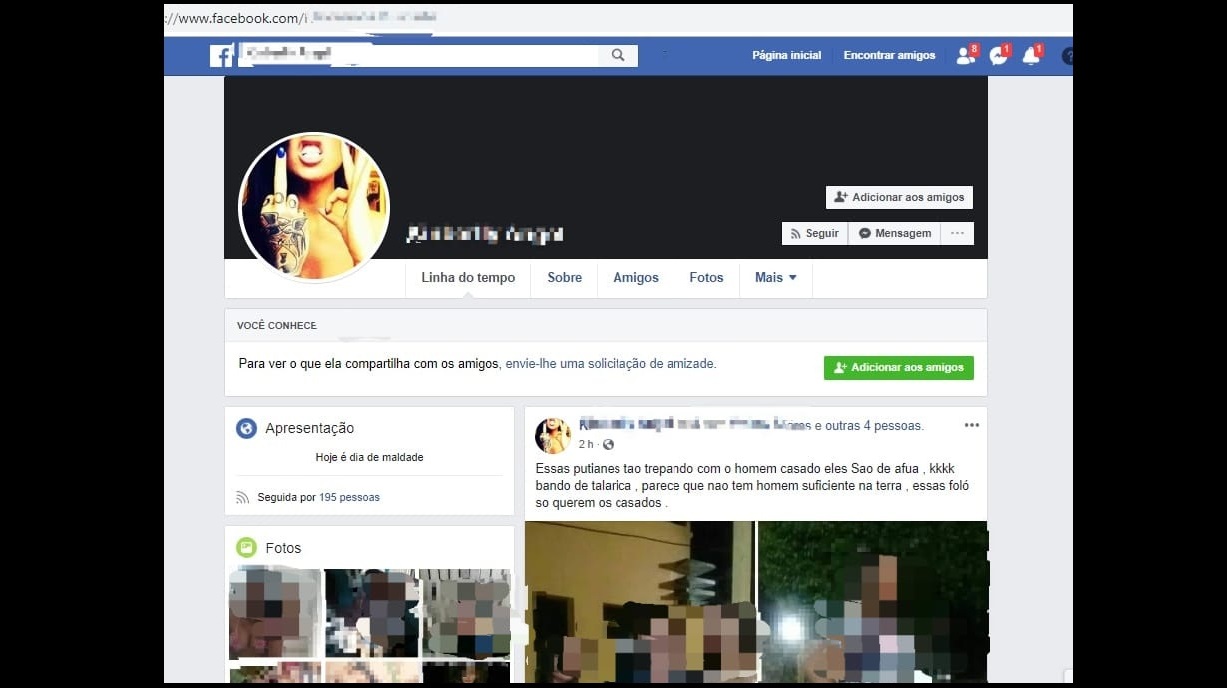Click the Facebook search input field

click(418, 56)
